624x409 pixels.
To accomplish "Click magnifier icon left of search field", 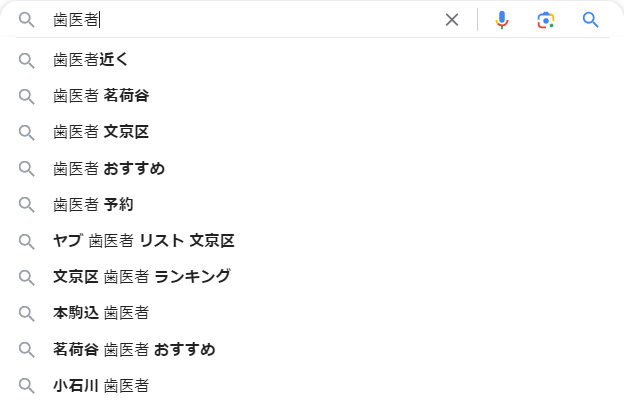I will pos(27,19).
